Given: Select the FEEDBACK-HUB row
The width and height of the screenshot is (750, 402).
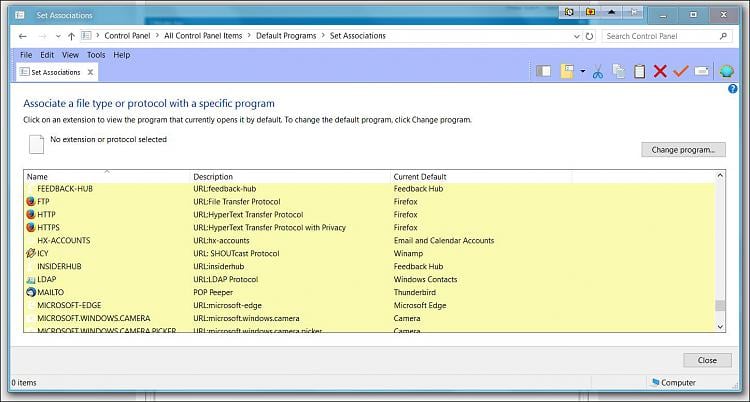Looking at the screenshot, I should tap(369, 189).
